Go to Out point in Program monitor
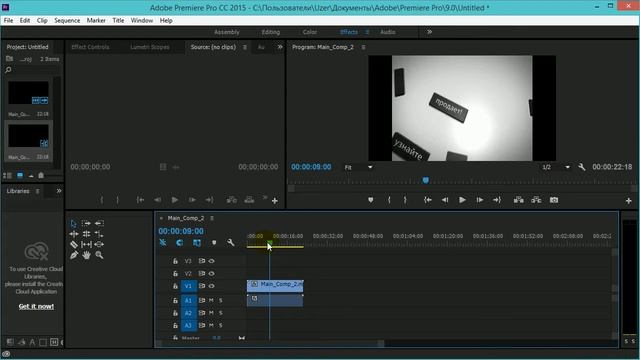The image size is (640, 360). pos(497,200)
